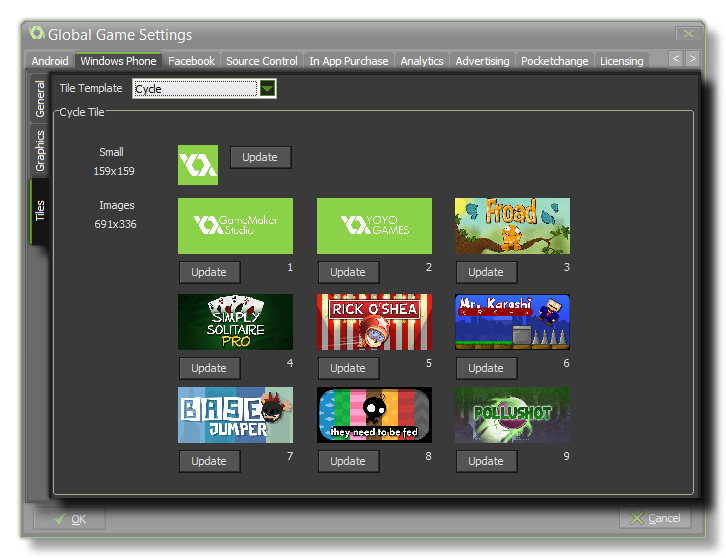Switch to the Facebook tab
This screenshot has height=558, width=726.
pos(191,61)
